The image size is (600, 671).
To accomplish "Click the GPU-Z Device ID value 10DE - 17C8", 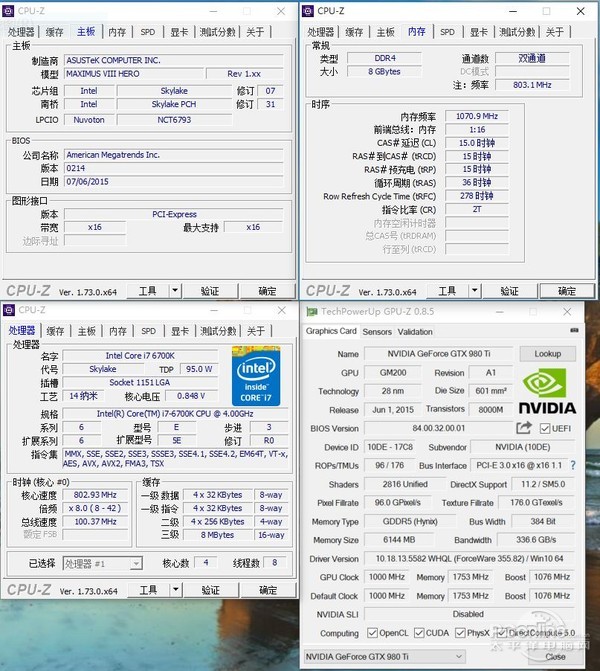I will pyautogui.click(x=390, y=447).
